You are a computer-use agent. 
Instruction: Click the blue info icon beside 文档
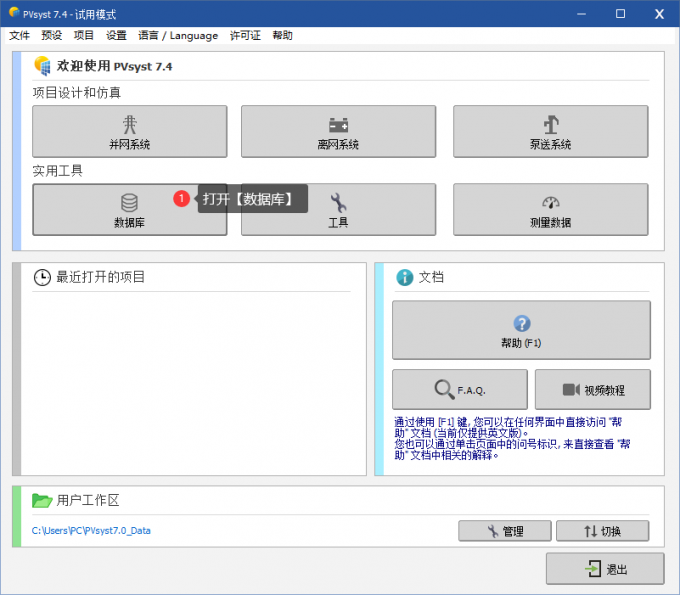(405, 278)
